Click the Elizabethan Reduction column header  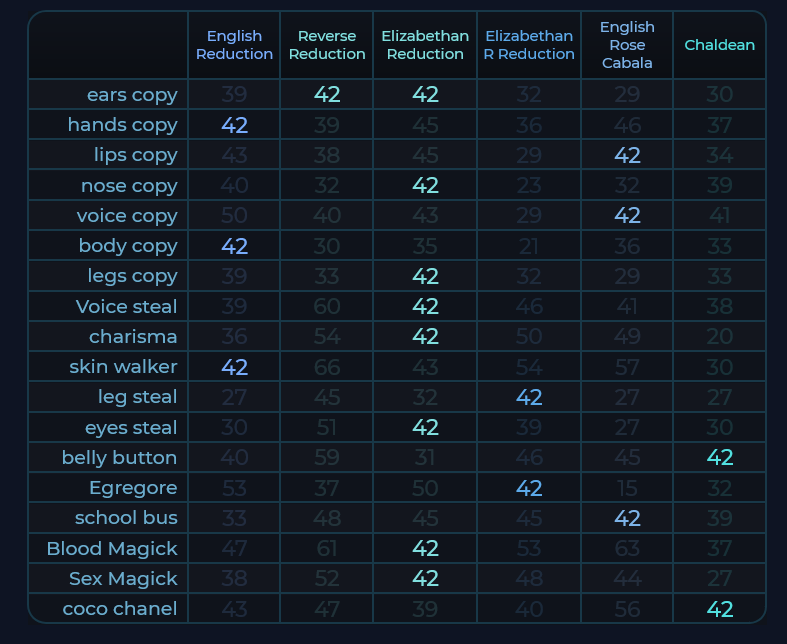coord(425,45)
